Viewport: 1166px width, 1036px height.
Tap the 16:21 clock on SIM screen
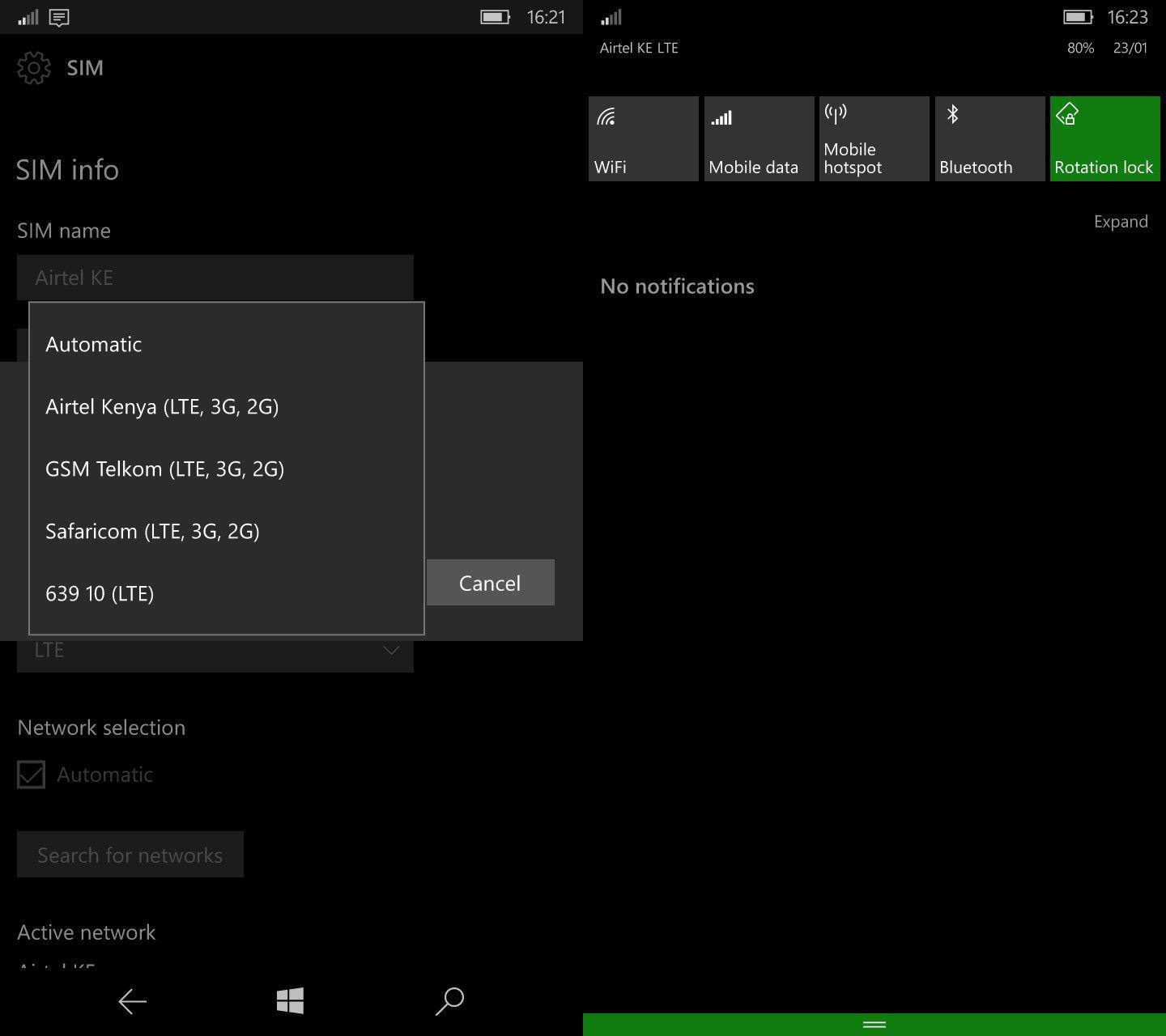coord(546,17)
